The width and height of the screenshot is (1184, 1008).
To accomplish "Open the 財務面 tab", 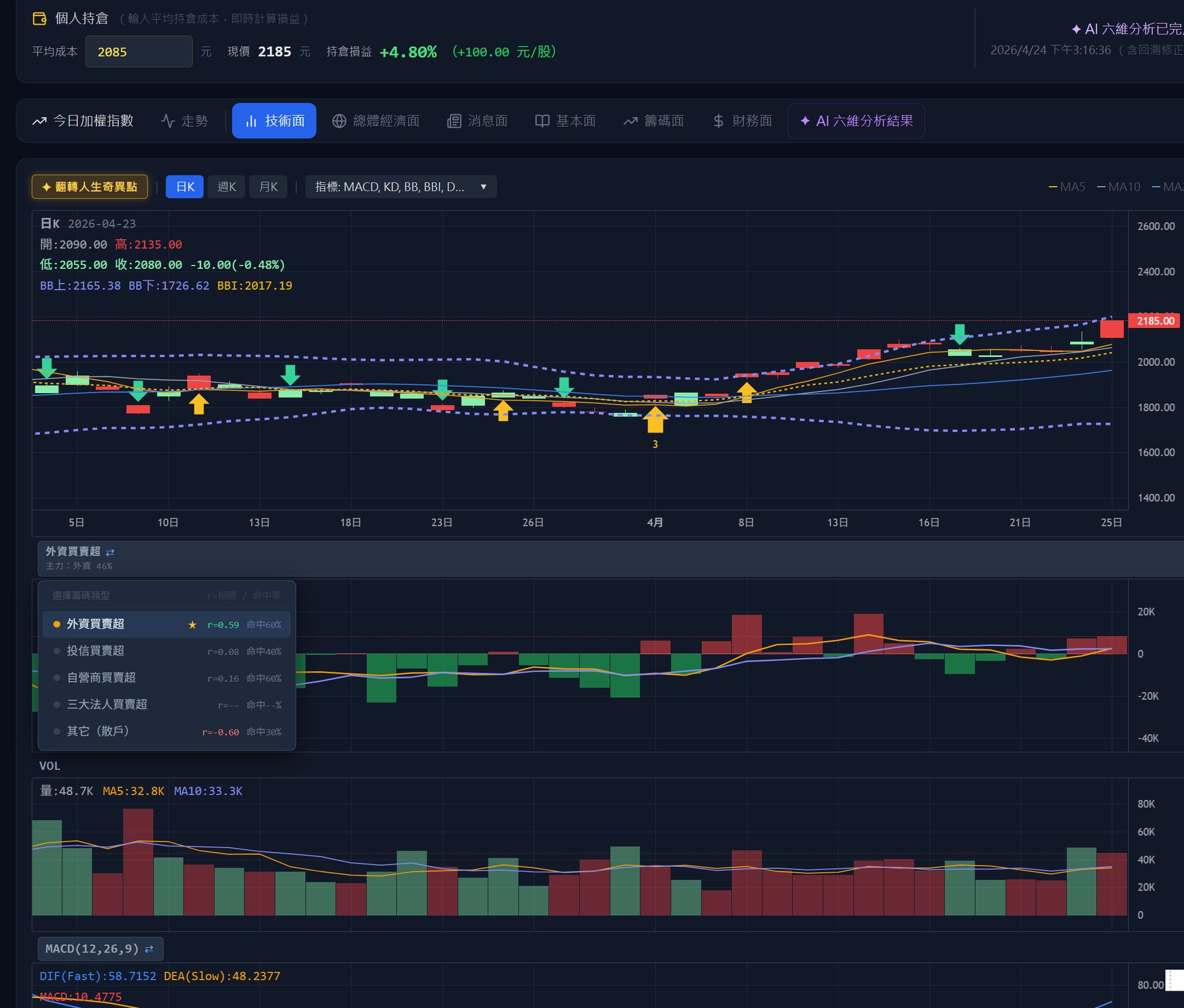I will click(742, 121).
